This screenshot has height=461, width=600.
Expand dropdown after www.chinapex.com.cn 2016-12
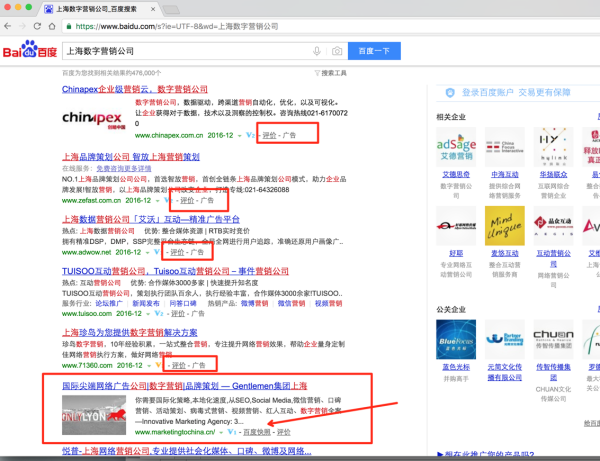240,135
